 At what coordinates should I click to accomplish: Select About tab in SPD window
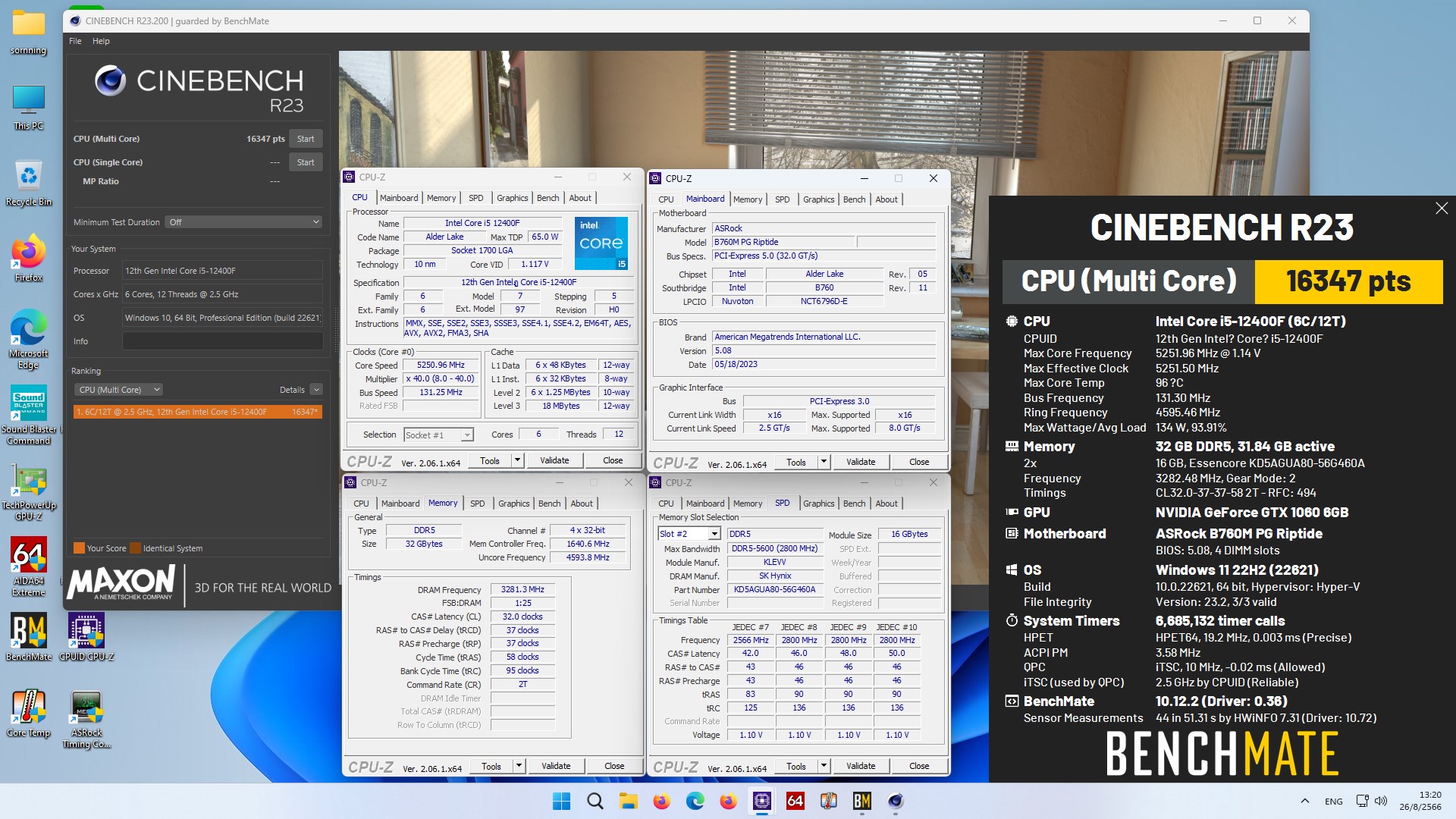click(x=886, y=504)
